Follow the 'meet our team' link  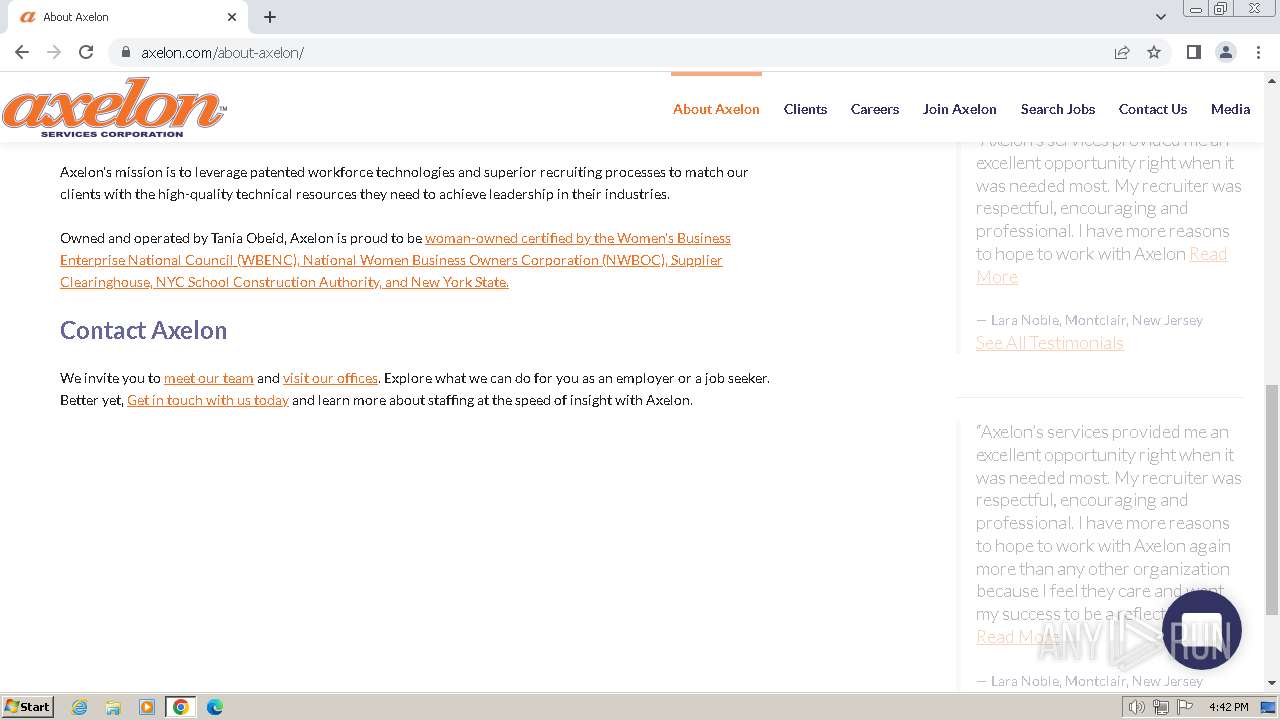point(209,378)
